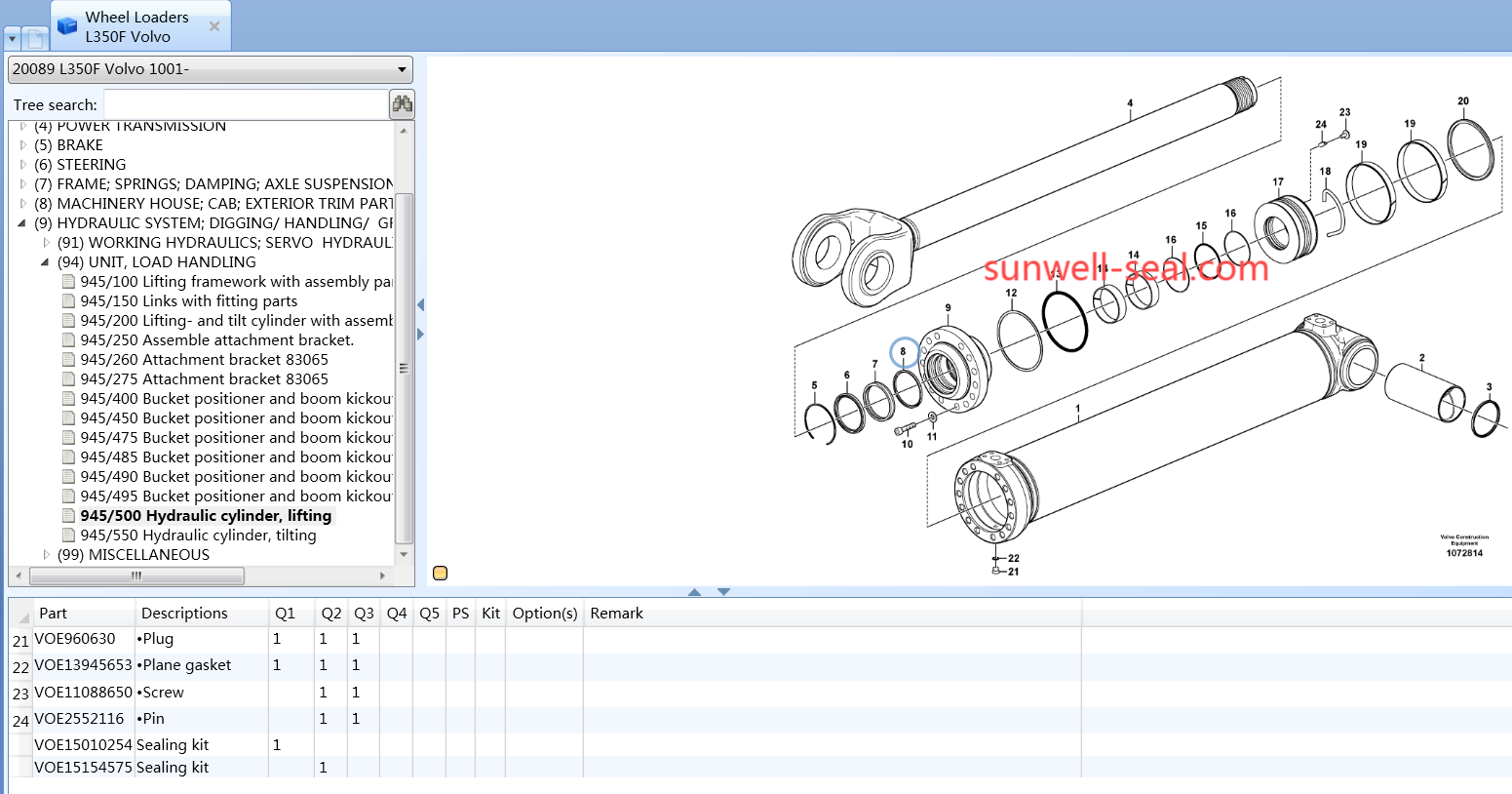Click the binoculars tree search icon
This screenshot has width=1512, height=794.
click(402, 104)
